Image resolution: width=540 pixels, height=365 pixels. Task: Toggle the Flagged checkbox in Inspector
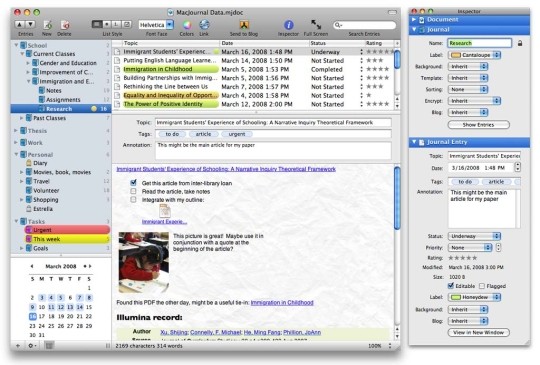[x=482, y=286]
